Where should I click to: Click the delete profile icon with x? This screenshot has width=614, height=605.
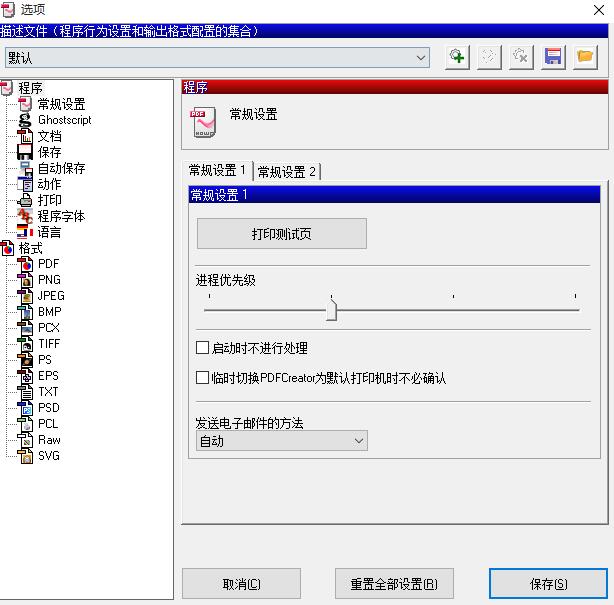click(x=521, y=57)
